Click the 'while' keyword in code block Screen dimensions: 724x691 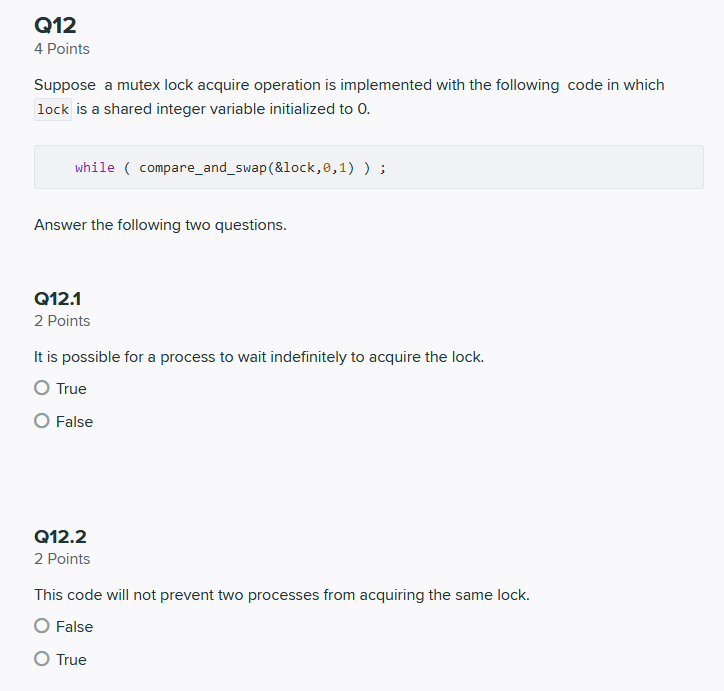coord(95,167)
